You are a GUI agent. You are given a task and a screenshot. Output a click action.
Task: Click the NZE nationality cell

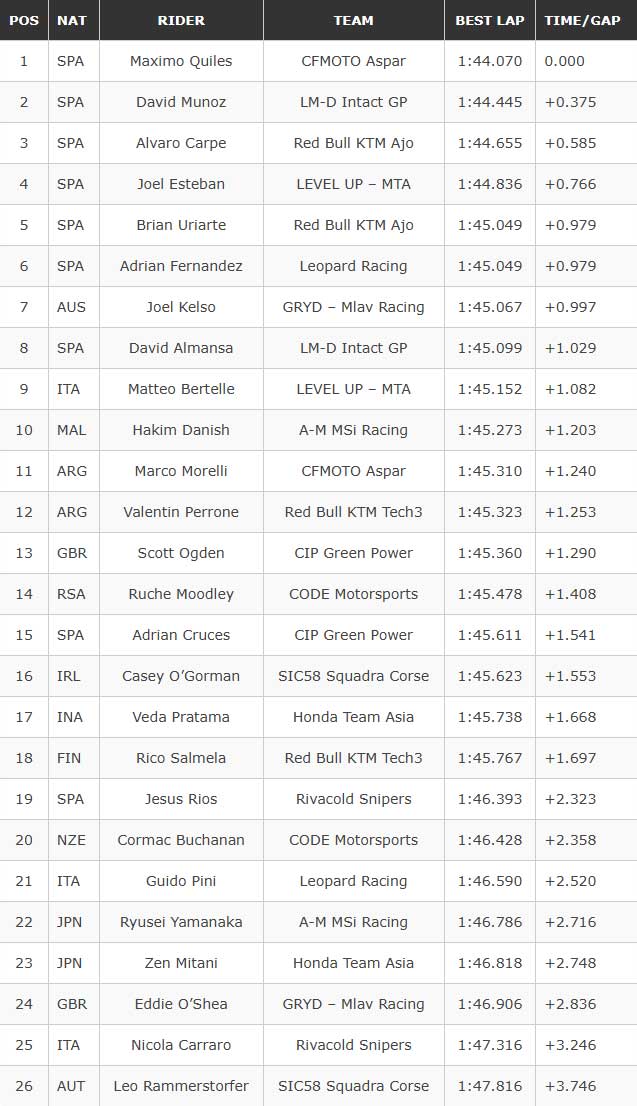[x=71, y=840]
